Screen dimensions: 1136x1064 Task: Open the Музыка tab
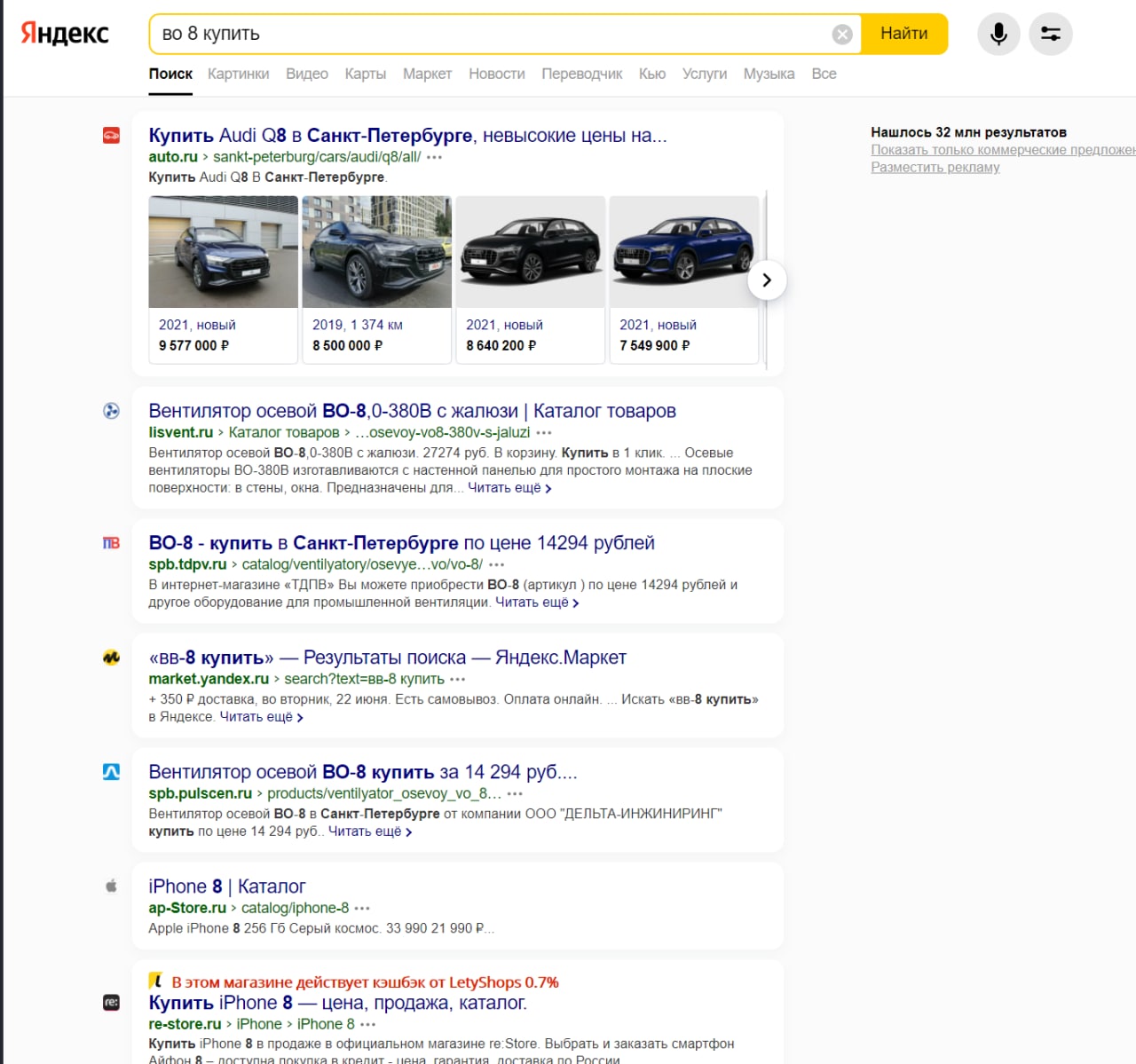pyautogui.click(x=769, y=74)
